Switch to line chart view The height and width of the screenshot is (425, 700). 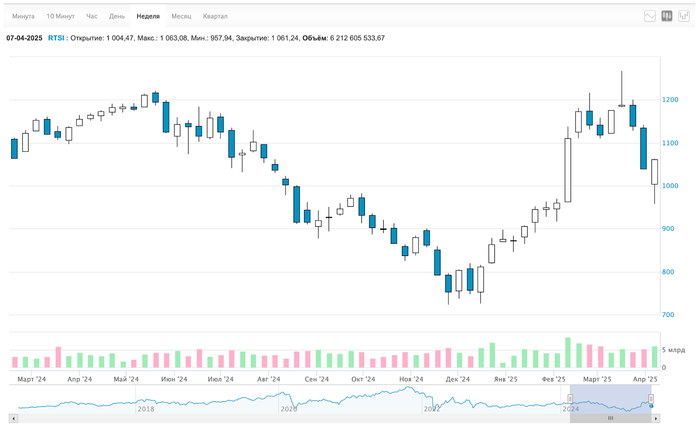click(650, 16)
